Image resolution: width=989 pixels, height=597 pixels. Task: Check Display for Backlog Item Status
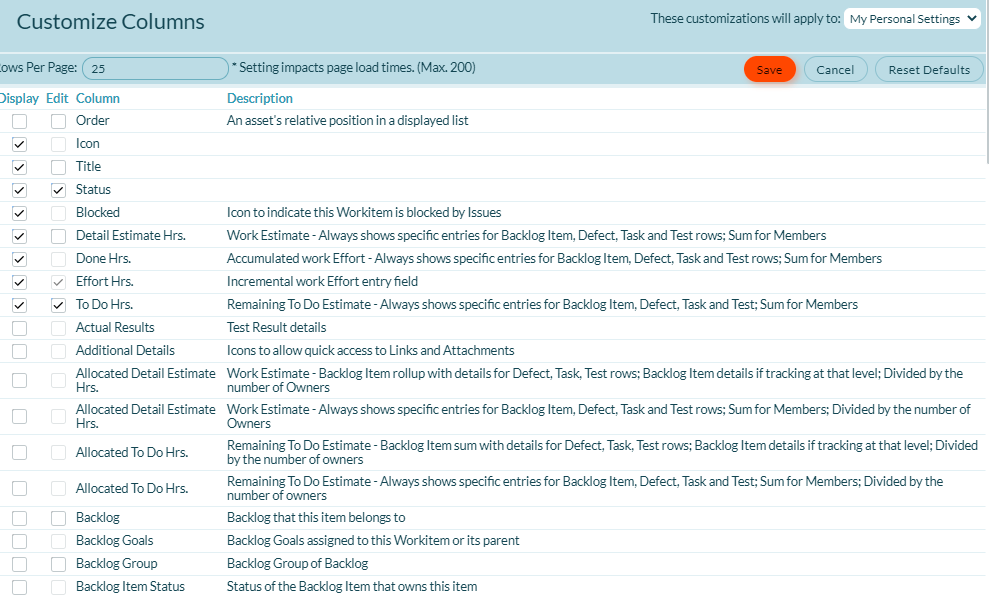(20, 587)
